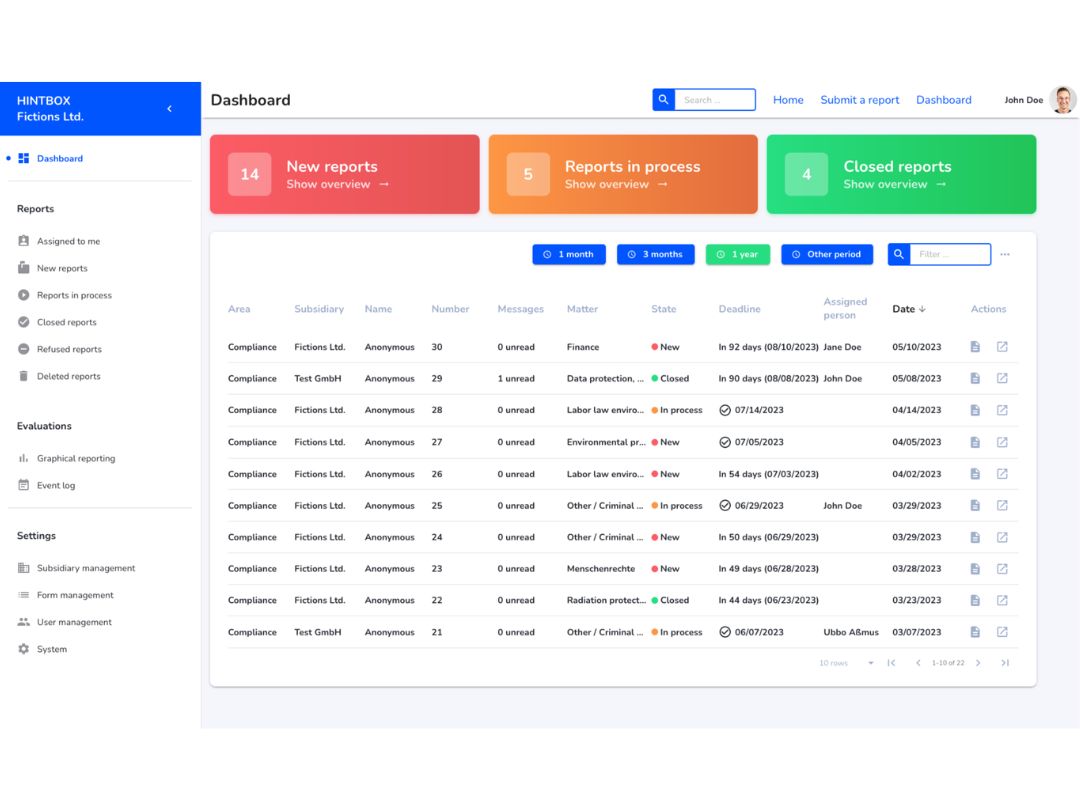Image resolution: width=1080 pixels, height=810 pixels.
Task: Open external link icon for report 22
Action: [1002, 601]
